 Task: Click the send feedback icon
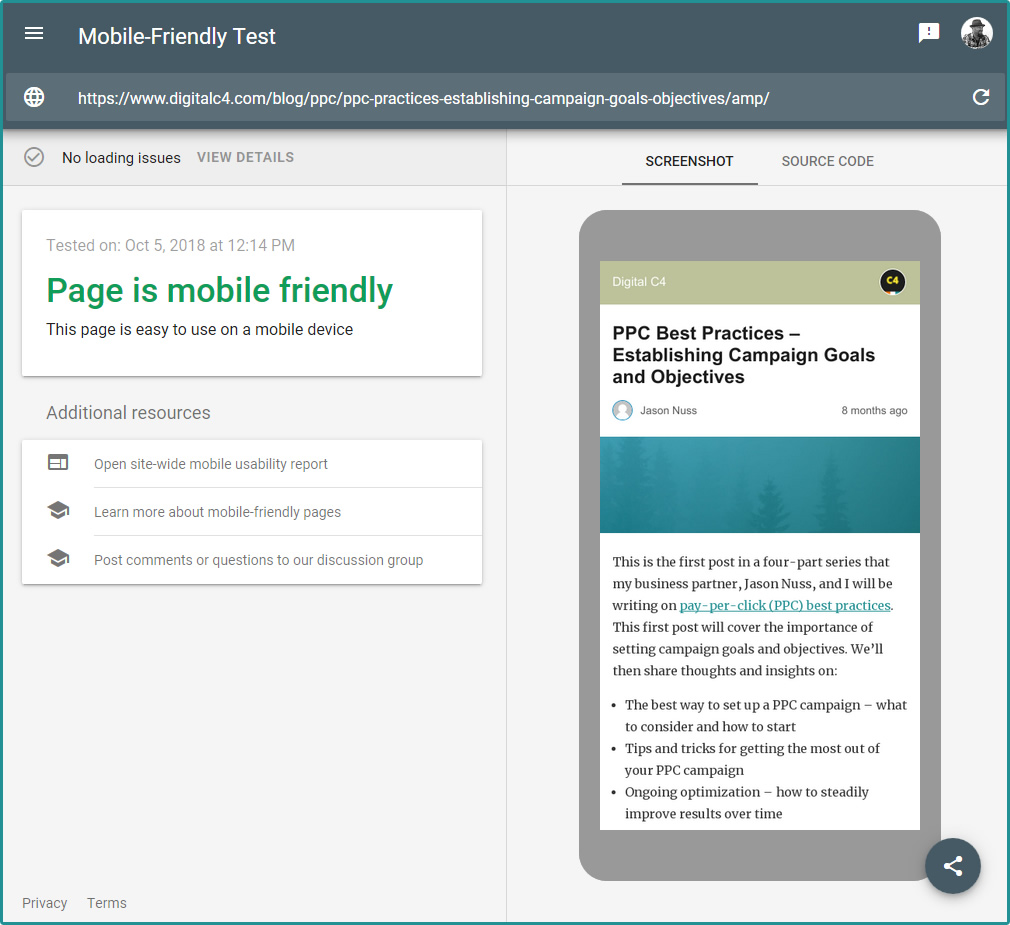click(x=929, y=33)
